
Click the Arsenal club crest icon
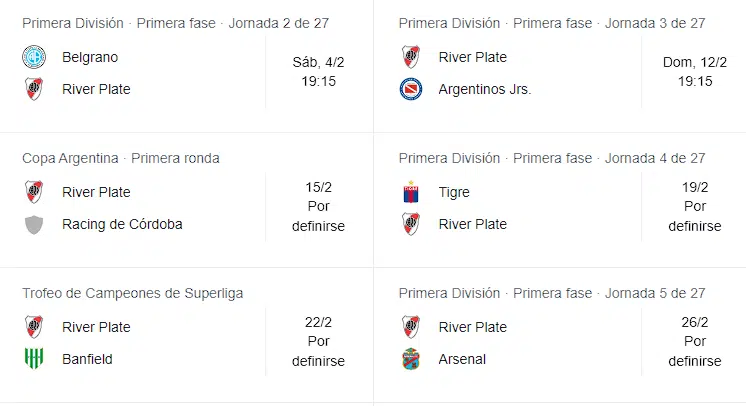click(411, 359)
